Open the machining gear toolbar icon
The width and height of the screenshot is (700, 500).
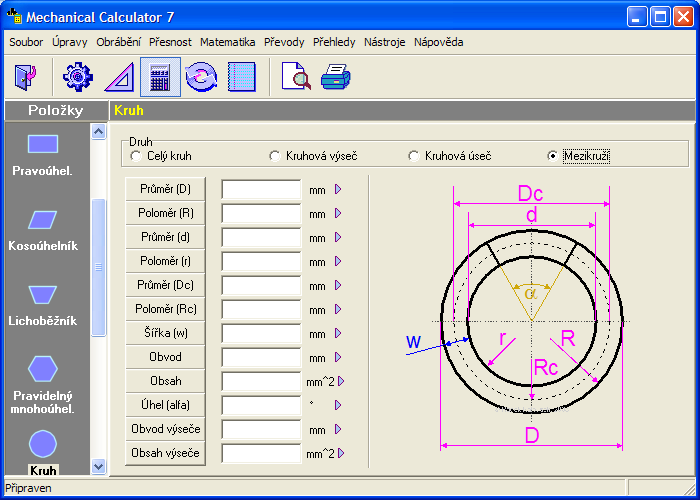[78, 77]
